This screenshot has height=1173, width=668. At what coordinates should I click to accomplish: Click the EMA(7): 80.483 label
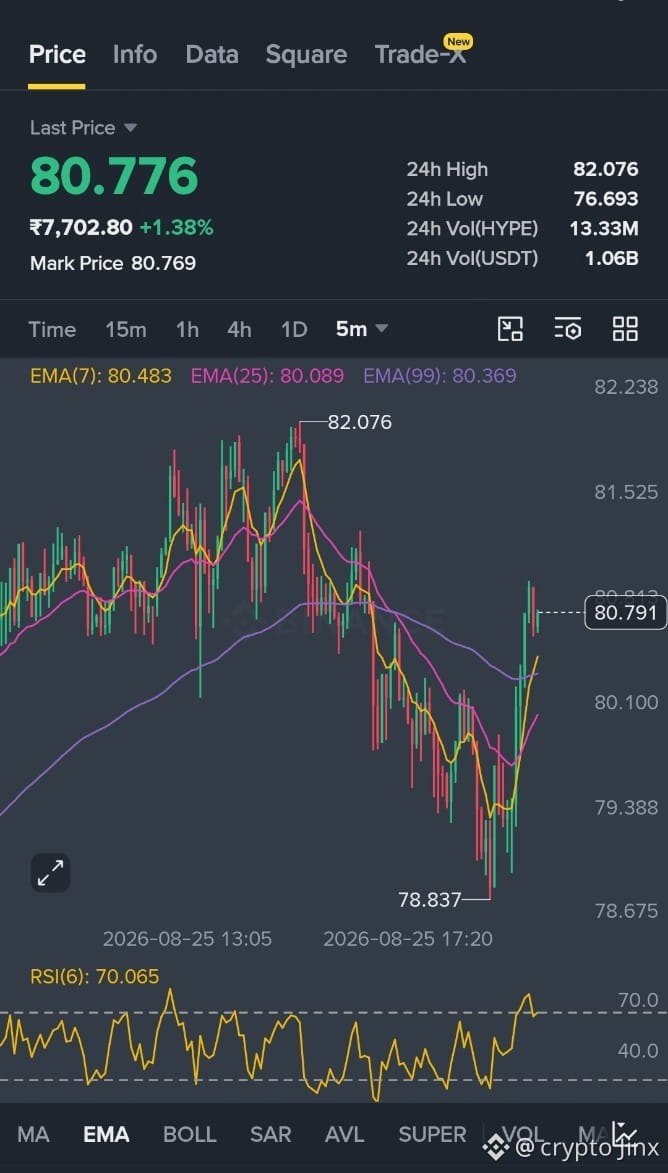pos(101,376)
